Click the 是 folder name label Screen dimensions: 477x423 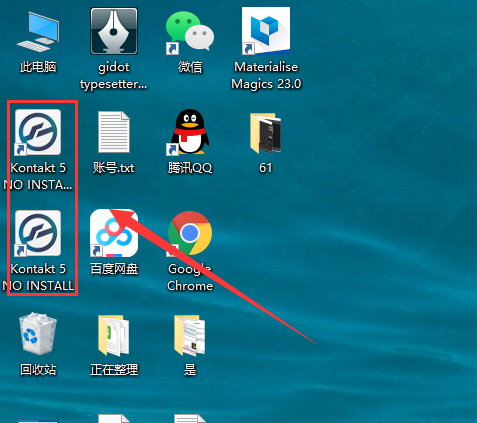190,369
